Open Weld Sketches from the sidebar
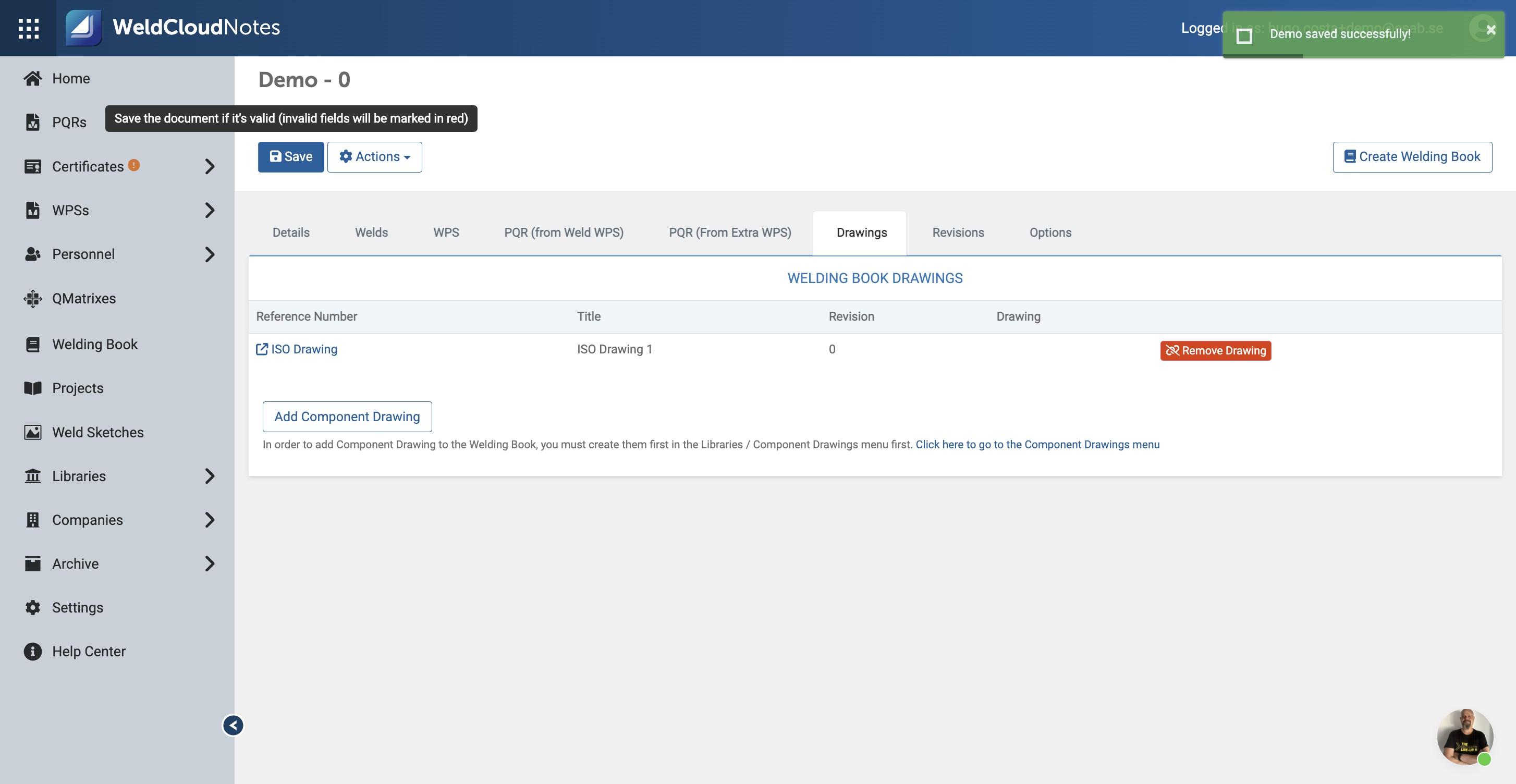Screen dimensions: 1516x784 click(97, 432)
